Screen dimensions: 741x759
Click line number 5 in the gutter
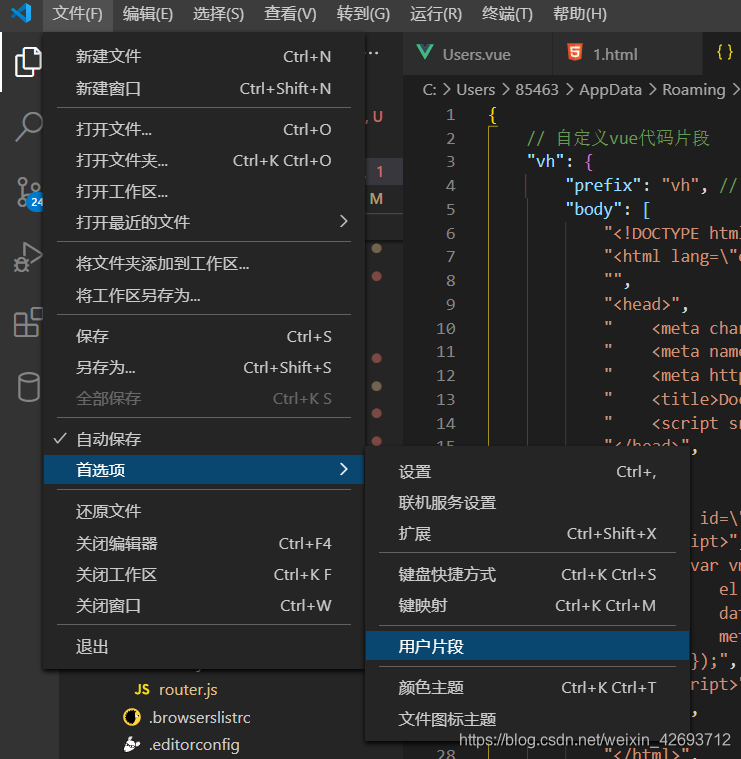(x=451, y=210)
